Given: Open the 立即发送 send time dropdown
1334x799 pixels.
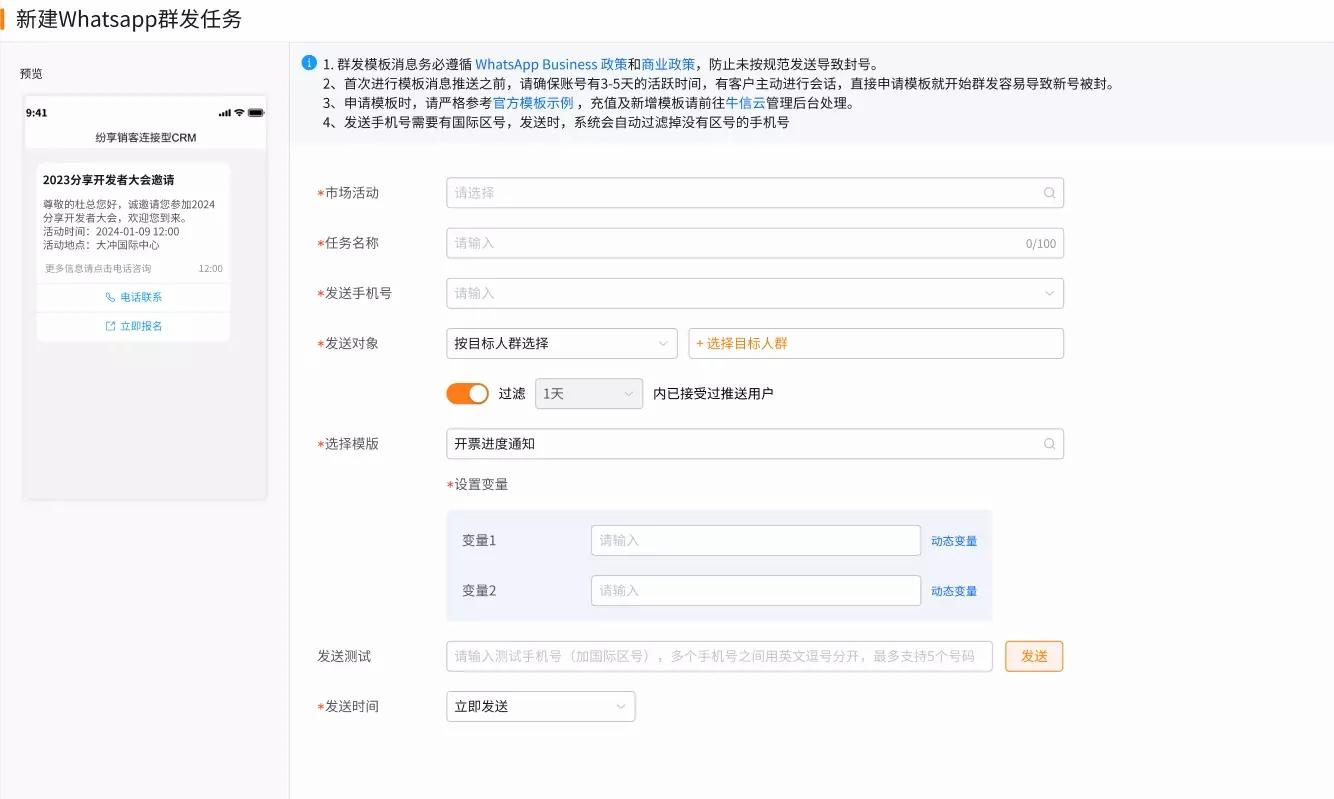Looking at the screenshot, I should (x=540, y=706).
